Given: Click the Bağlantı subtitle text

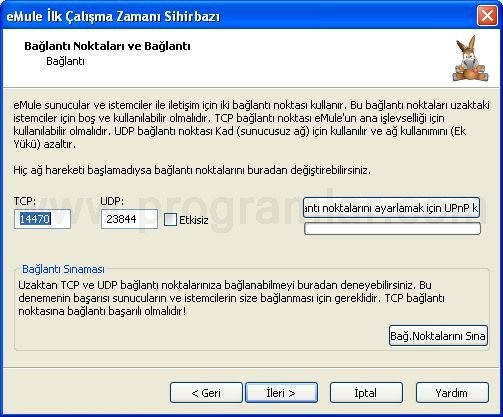Looking at the screenshot, I should pos(65,61).
